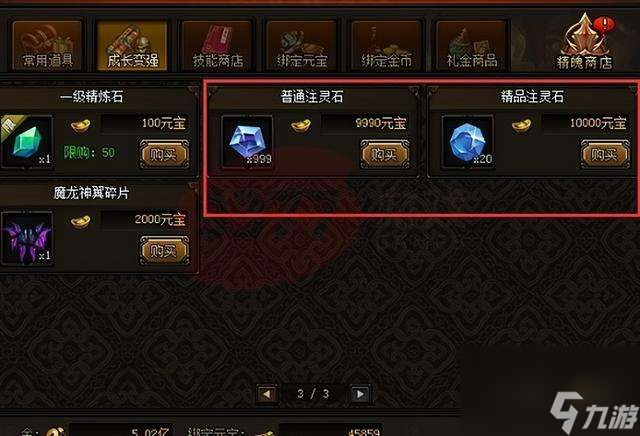Click gold ingot icon beside 9990元宝 price

click(301, 125)
